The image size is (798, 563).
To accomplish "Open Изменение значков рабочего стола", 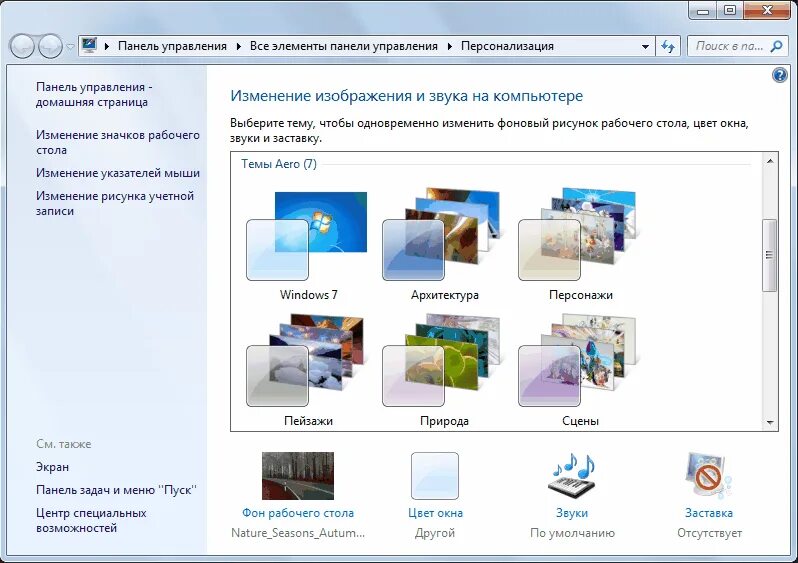I will tap(118, 143).
